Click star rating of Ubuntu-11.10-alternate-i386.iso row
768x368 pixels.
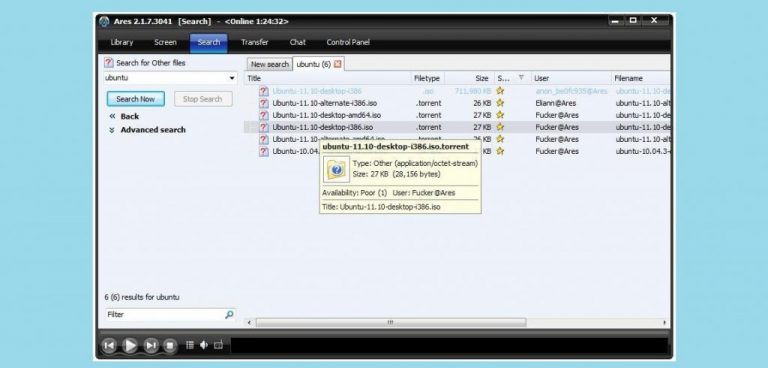[500, 103]
